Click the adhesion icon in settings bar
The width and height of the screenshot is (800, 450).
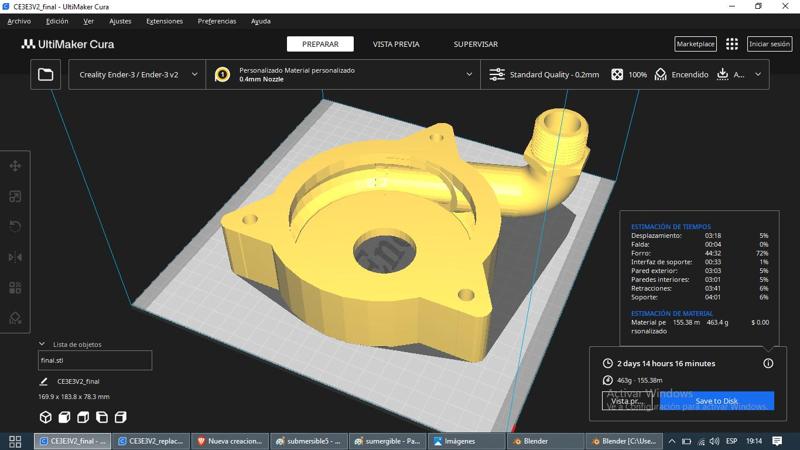point(722,74)
